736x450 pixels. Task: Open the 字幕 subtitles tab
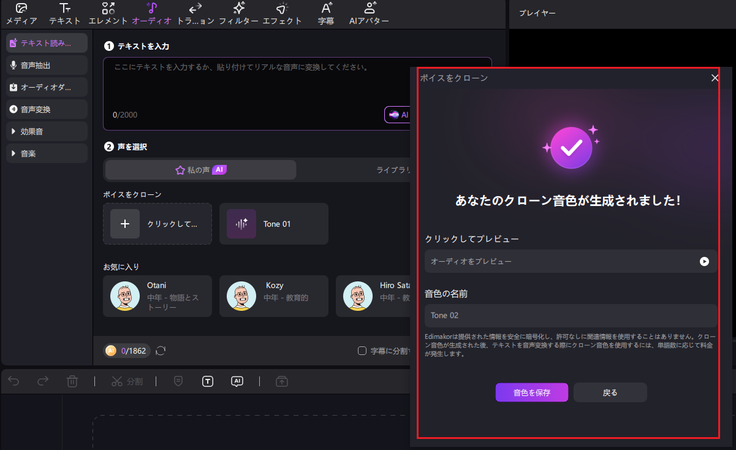(326, 14)
